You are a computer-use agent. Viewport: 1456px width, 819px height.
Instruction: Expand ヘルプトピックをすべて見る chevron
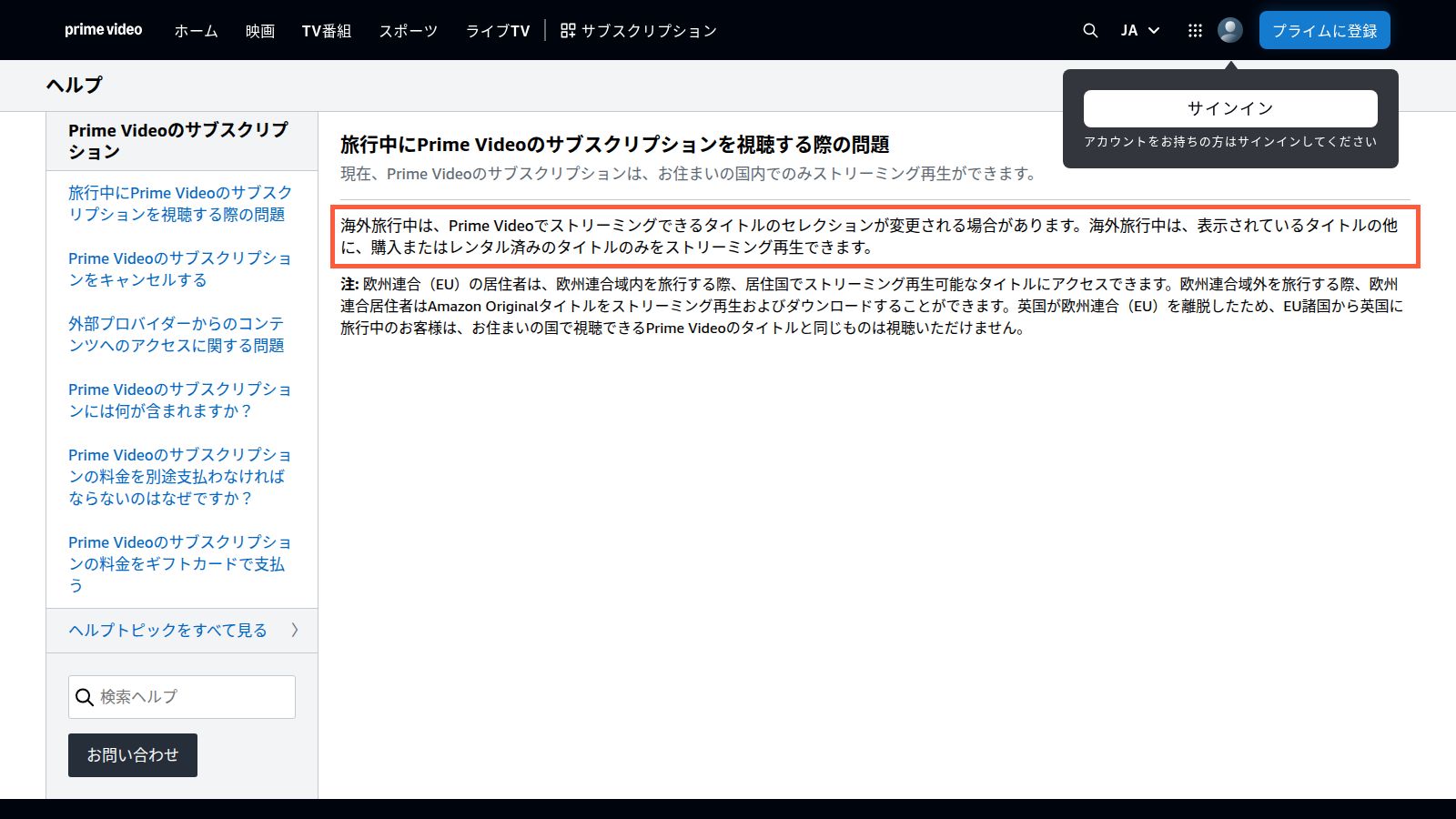click(294, 630)
